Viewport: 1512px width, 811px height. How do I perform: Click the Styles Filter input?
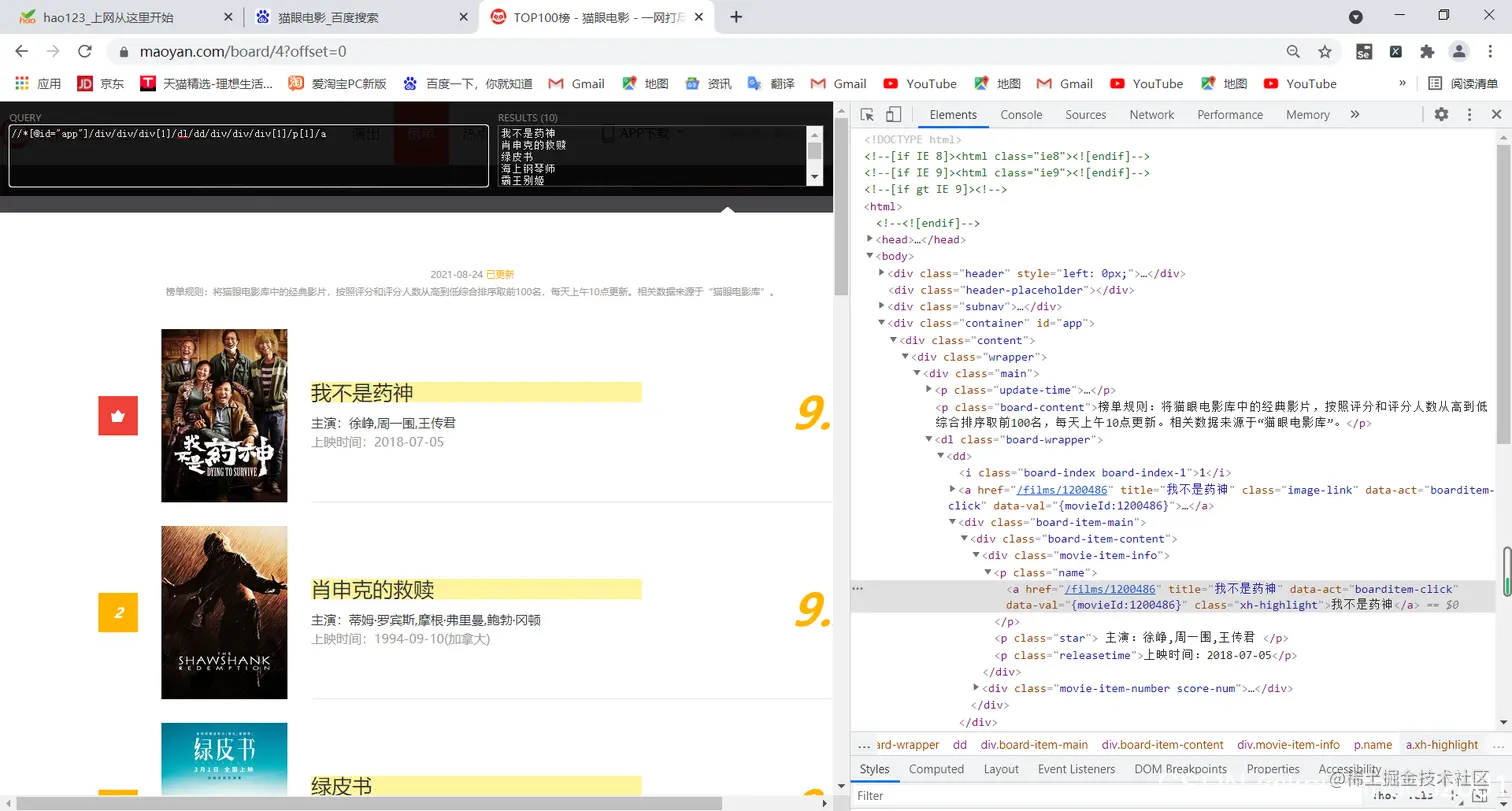[x=1100, y=796]
